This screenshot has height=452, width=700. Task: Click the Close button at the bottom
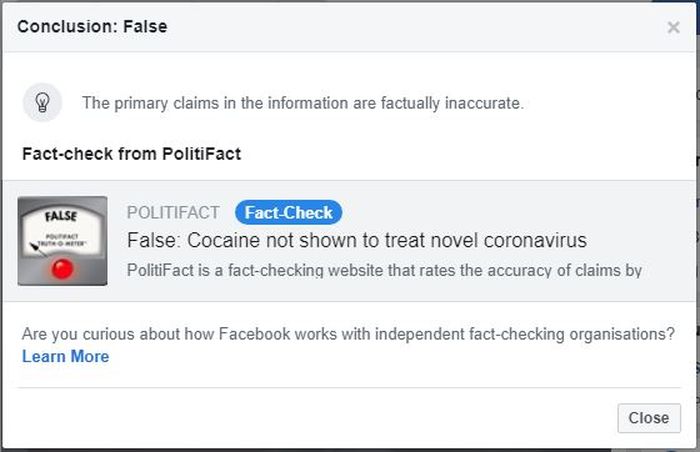pyautogui.click(x=649, y=418)
